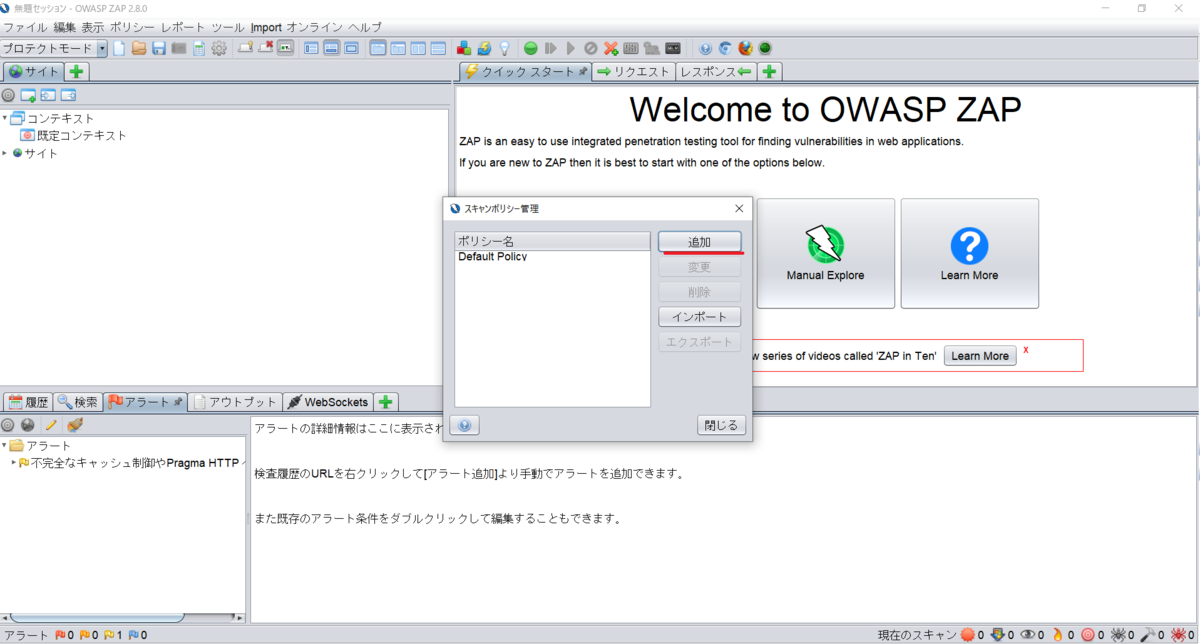Switch to the リクエスト tab
Screen dimensions: 1200x644
[633, 71]
